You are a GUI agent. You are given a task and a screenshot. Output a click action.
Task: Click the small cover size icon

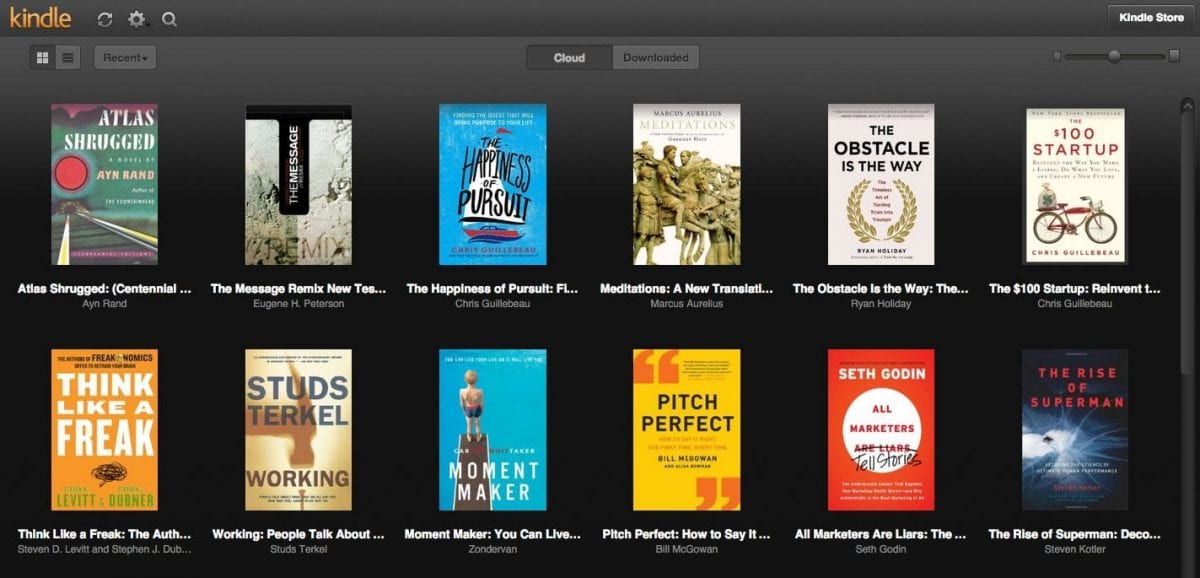click(1057, 57)
